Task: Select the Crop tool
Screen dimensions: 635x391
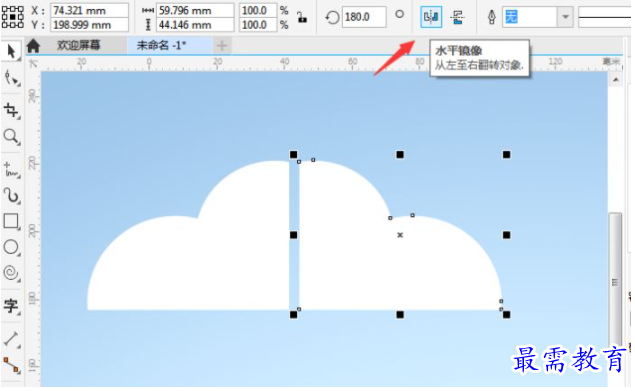Action: (11, 110)
